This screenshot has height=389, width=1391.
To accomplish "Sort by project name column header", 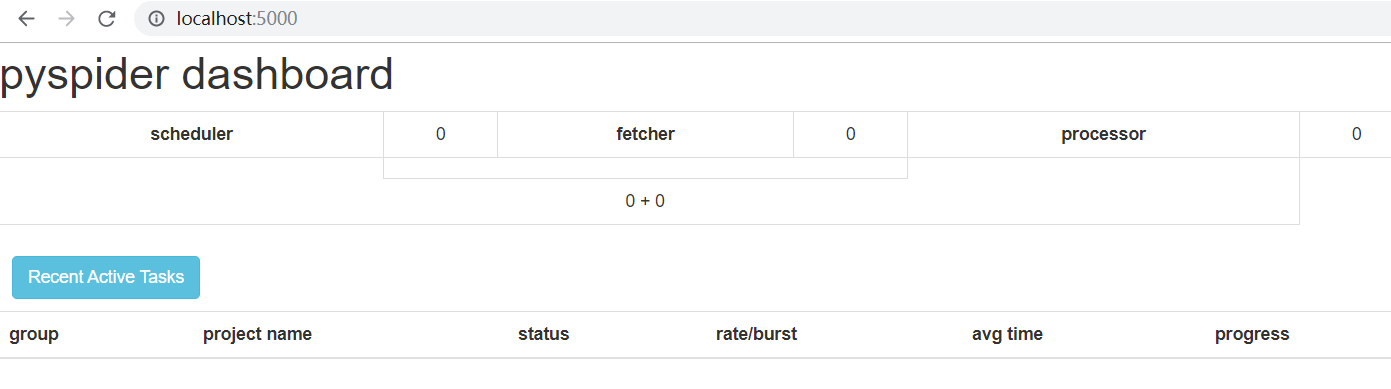I will (257, 334).
